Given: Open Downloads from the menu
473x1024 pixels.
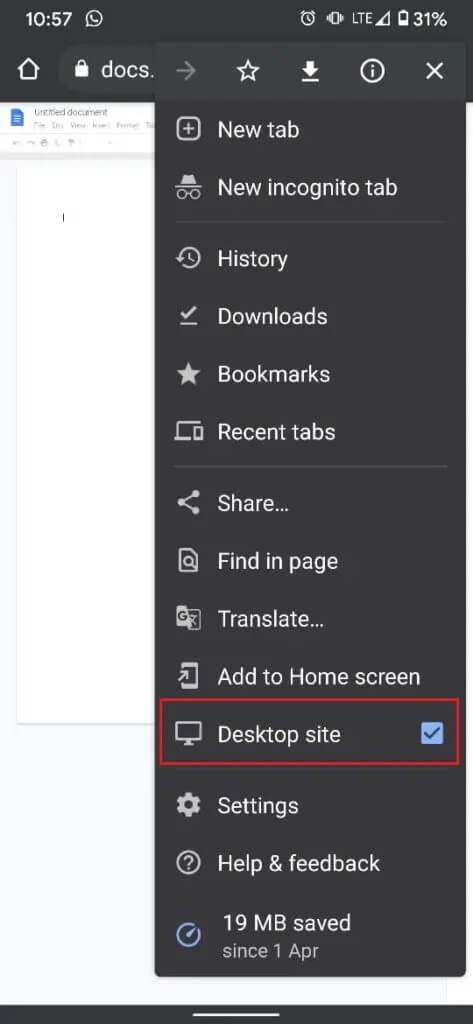Looking at the screenshot, I should pos(310,317).
